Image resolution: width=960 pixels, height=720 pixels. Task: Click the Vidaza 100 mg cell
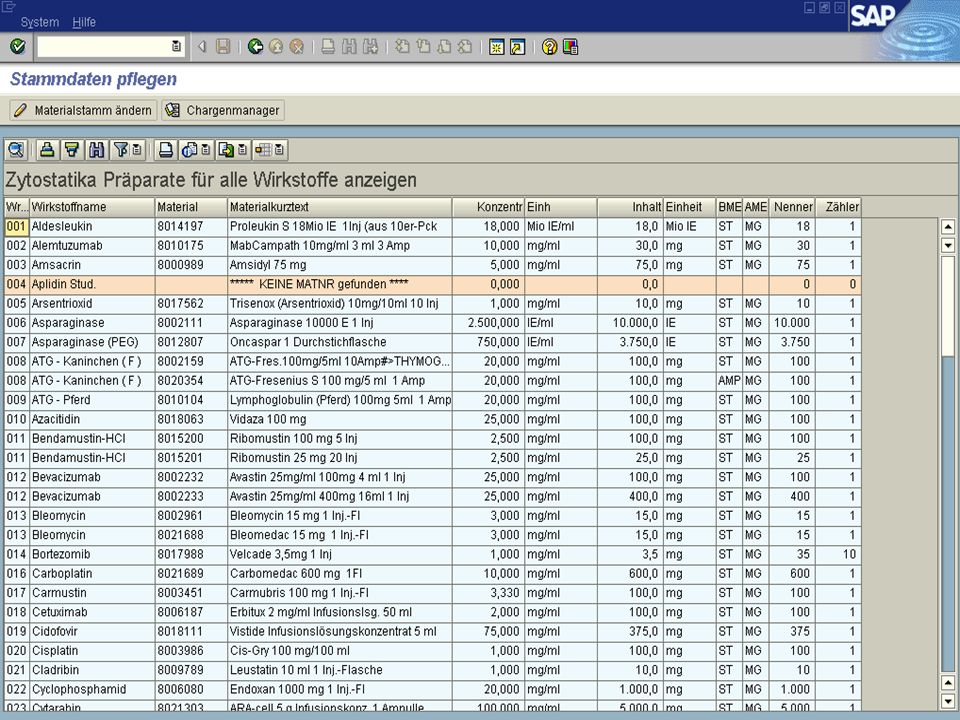pos(340,419)
